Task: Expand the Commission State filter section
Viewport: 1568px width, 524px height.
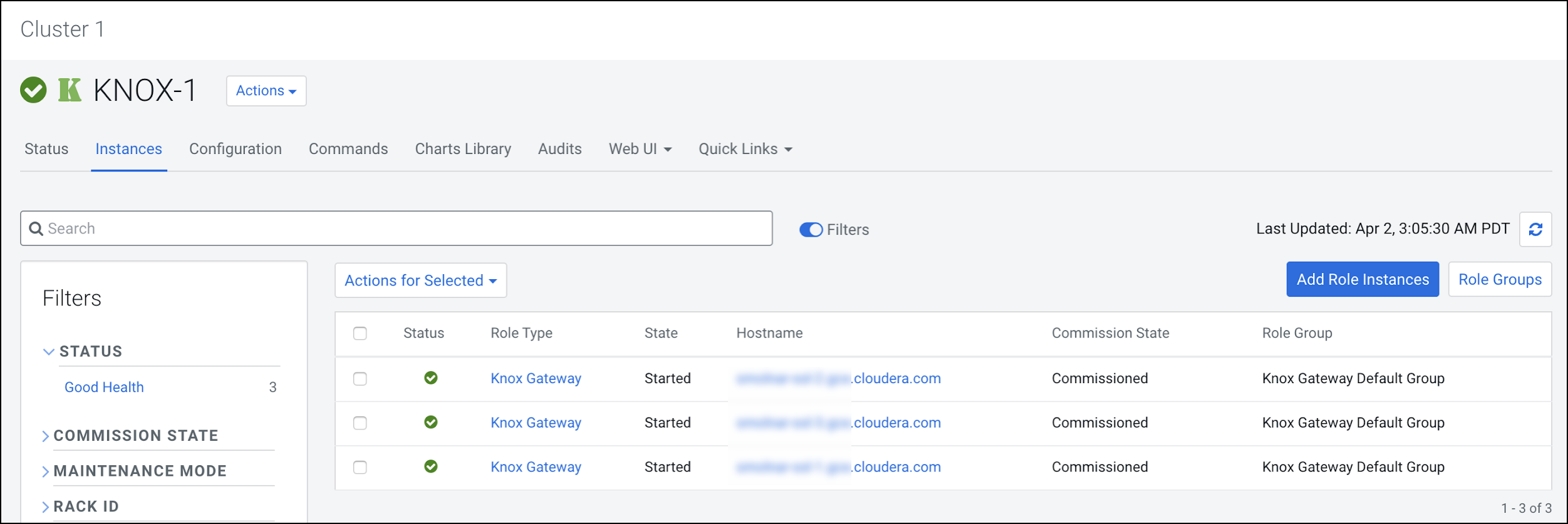Action: [x=135, y=436]
